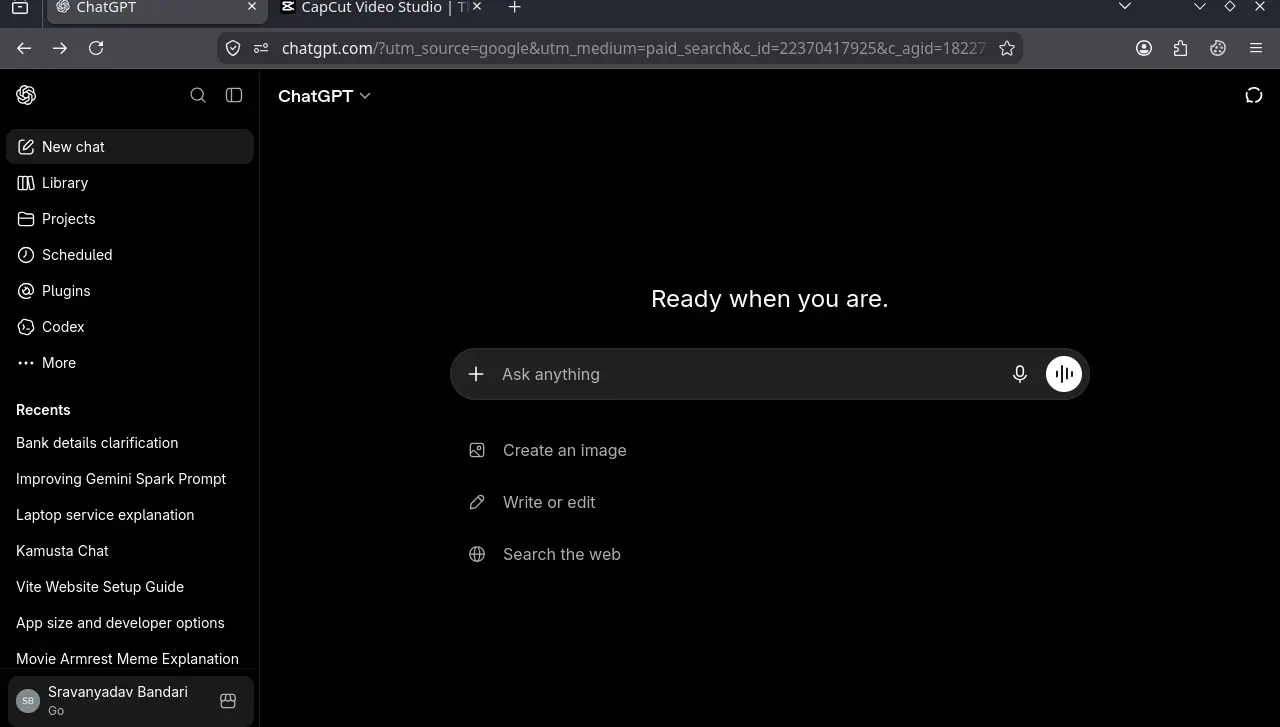The width and height of the screenshot is (1280, 727).
Task: Turn on temporary chat in top-right corner
Action: click(x=1254, y=95)
